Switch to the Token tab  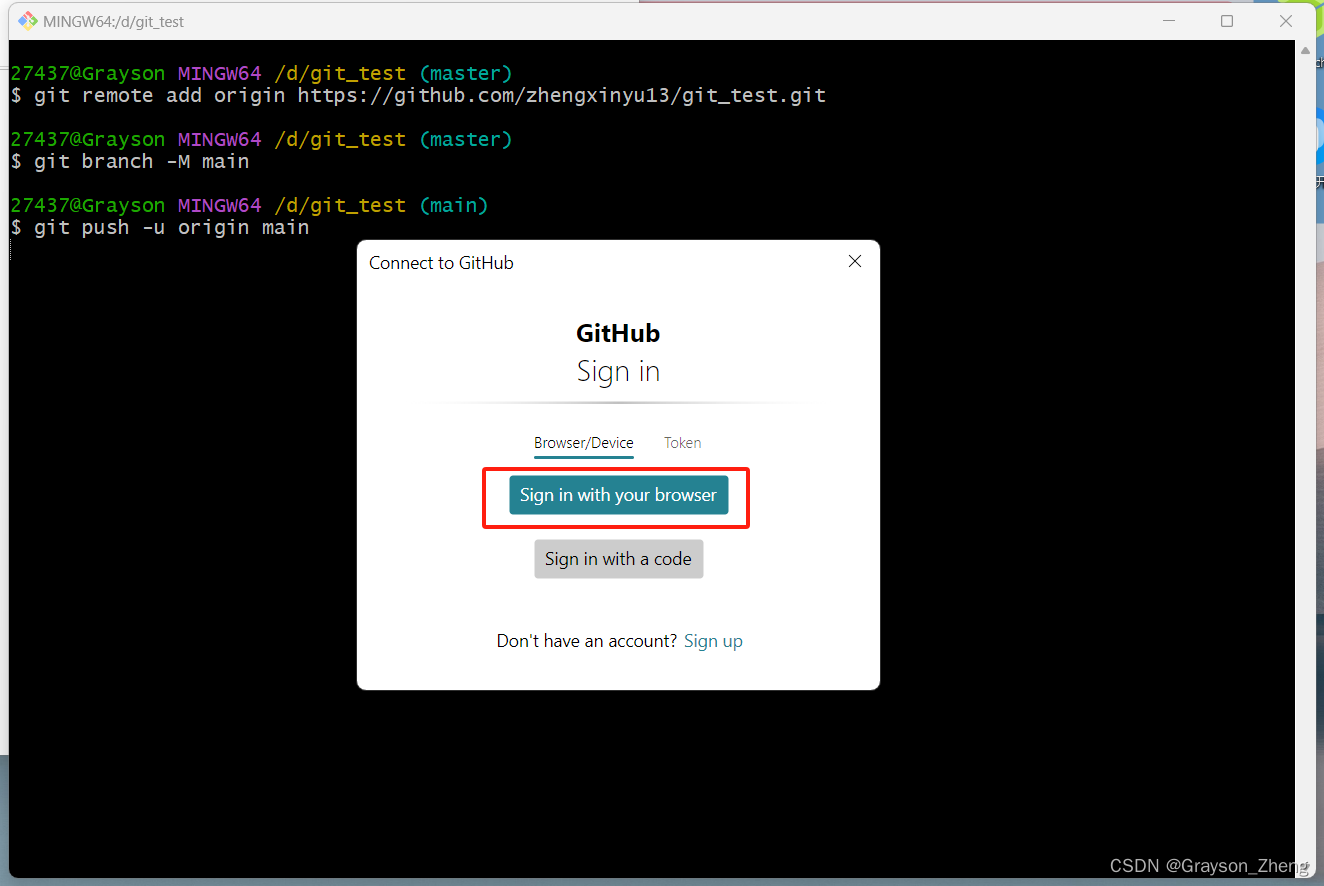coord(683,443)
